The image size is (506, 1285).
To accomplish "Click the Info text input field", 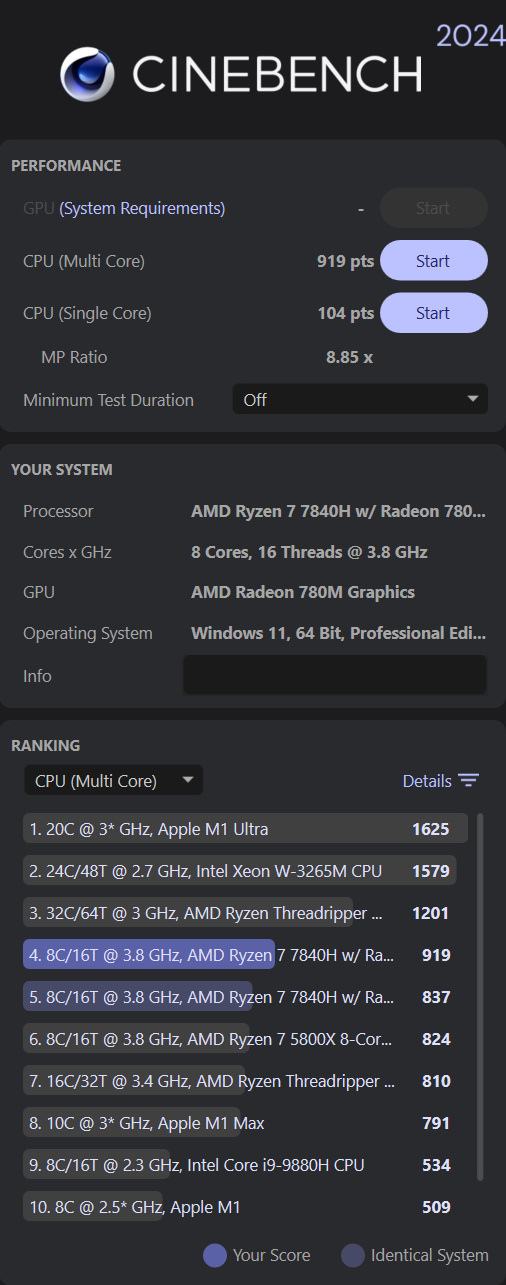I will coord(335,675).
